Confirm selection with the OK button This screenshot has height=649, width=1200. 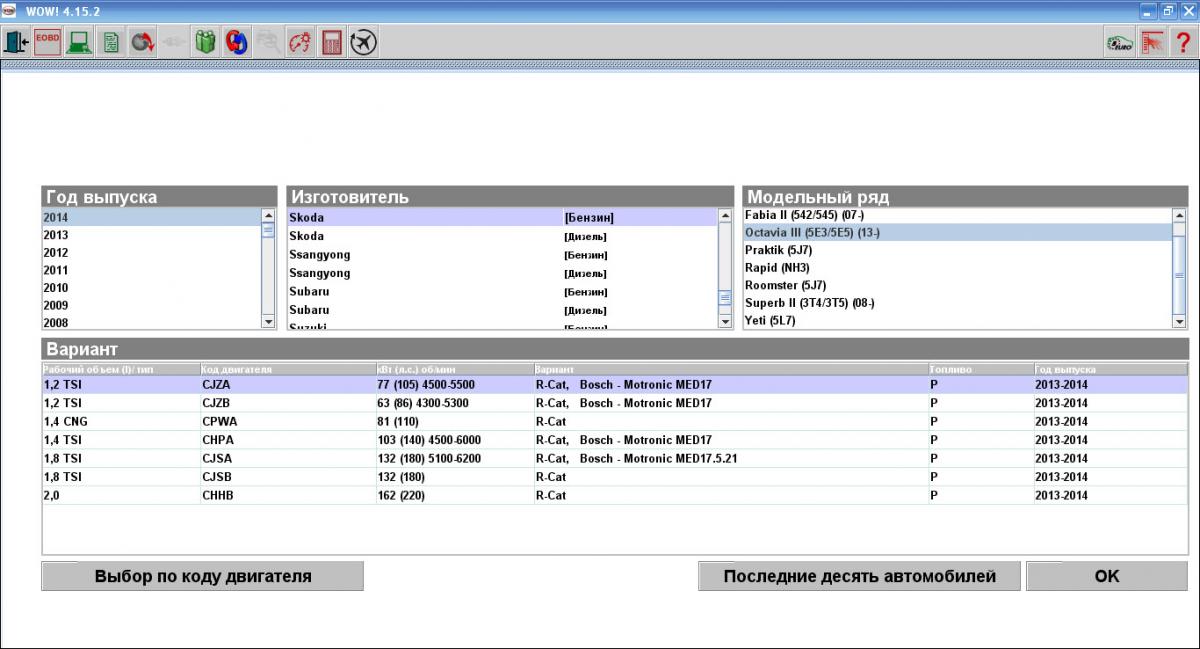(x=1107, y=576)
